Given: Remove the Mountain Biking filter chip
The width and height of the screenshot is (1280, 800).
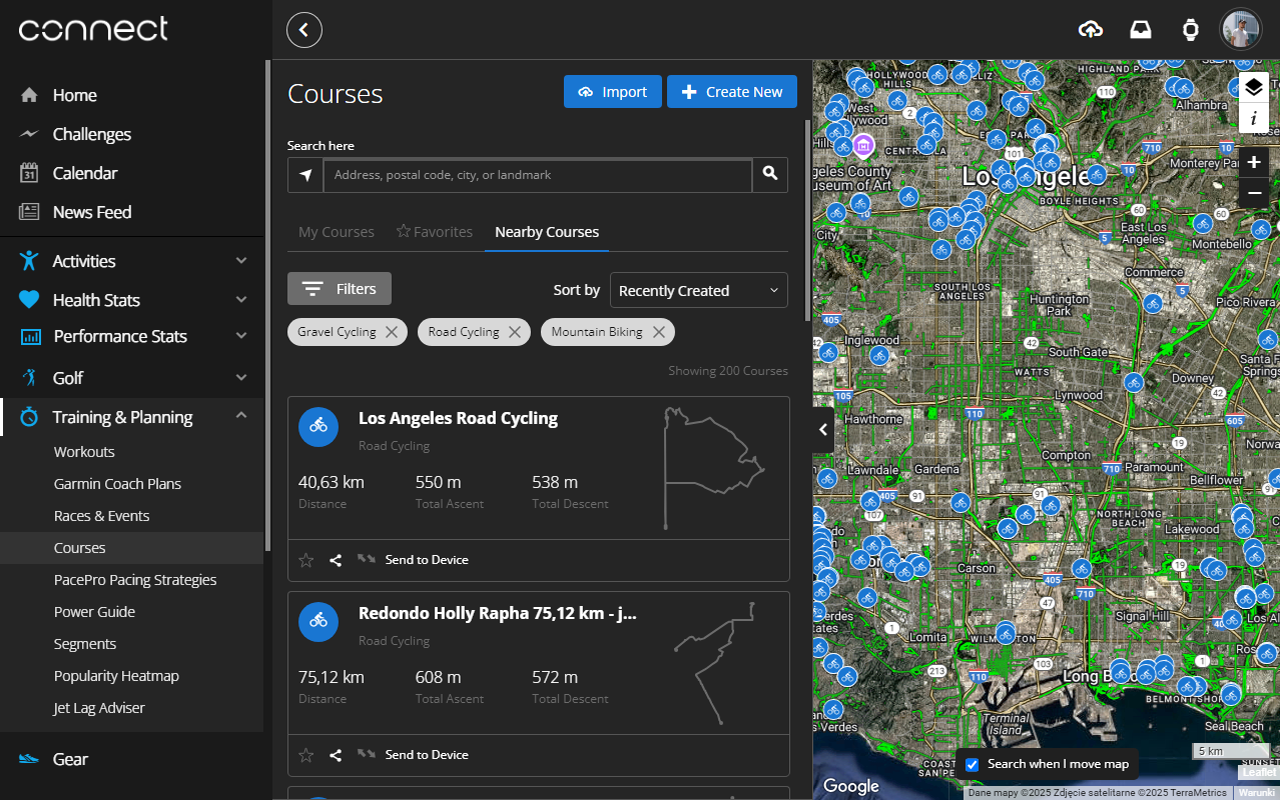Looking at the screenshot, I should (x=659, y=332).
